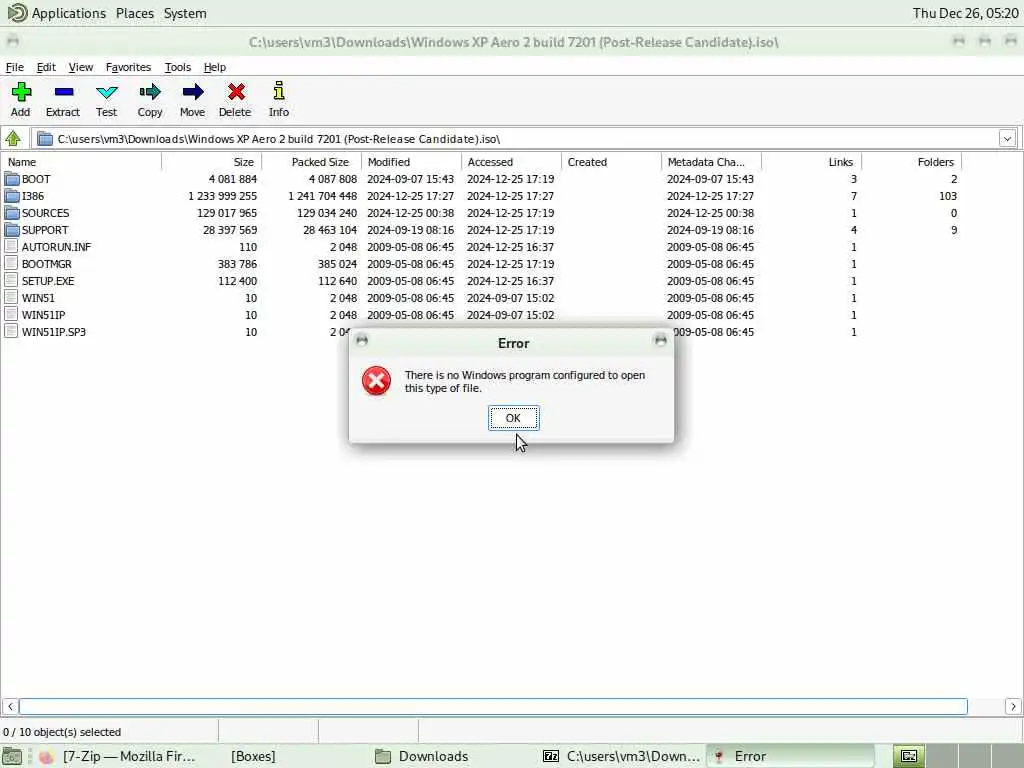
Task: Click the horizontal scrollbar thumb
Action: tap(493, 706)
